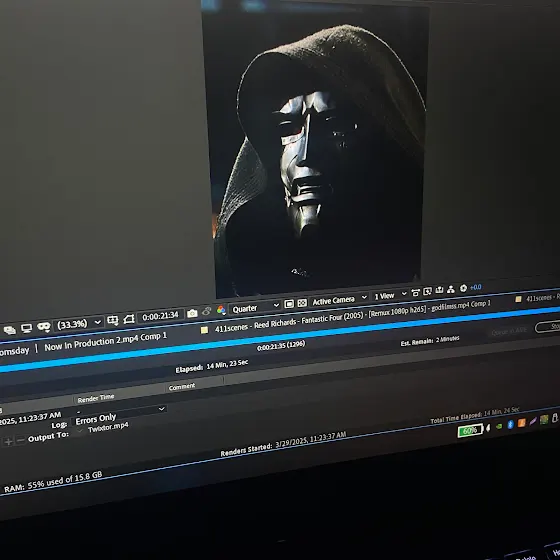
Task: Open the RGB channel and color management icon
Action: click(221, 310)
